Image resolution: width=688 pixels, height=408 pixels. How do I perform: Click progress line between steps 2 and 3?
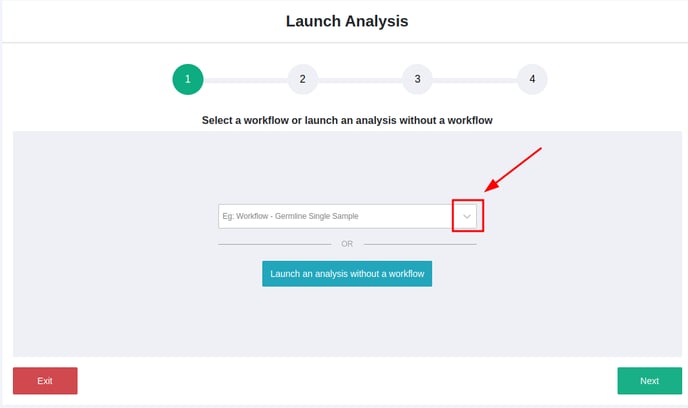click(360, 80)
